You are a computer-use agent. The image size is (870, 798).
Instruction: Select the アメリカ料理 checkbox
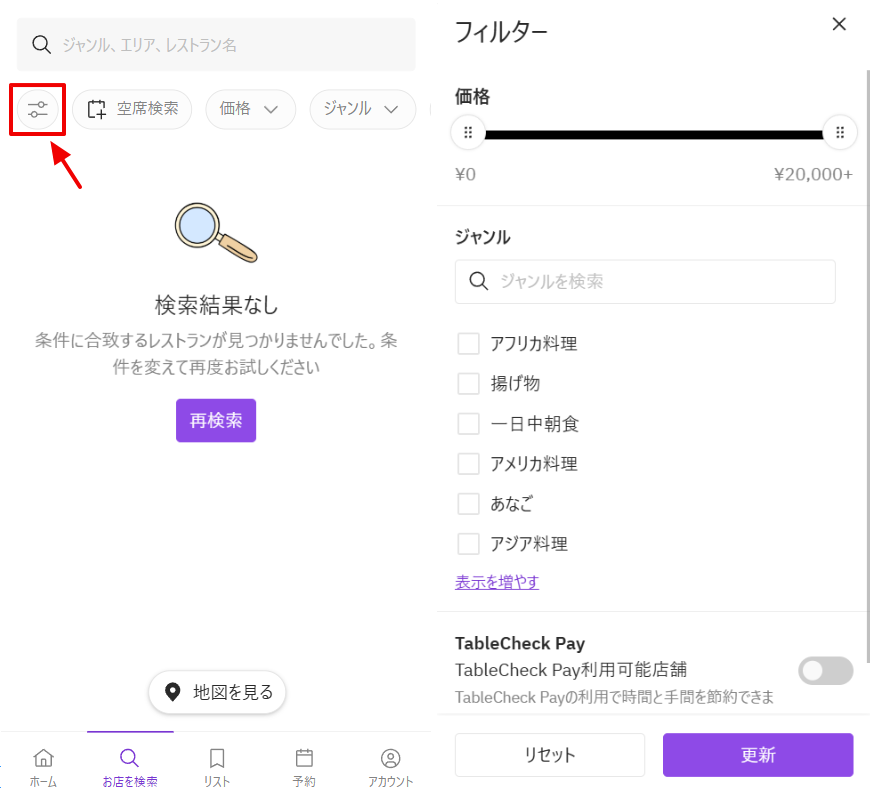click(x=468, y=464)
